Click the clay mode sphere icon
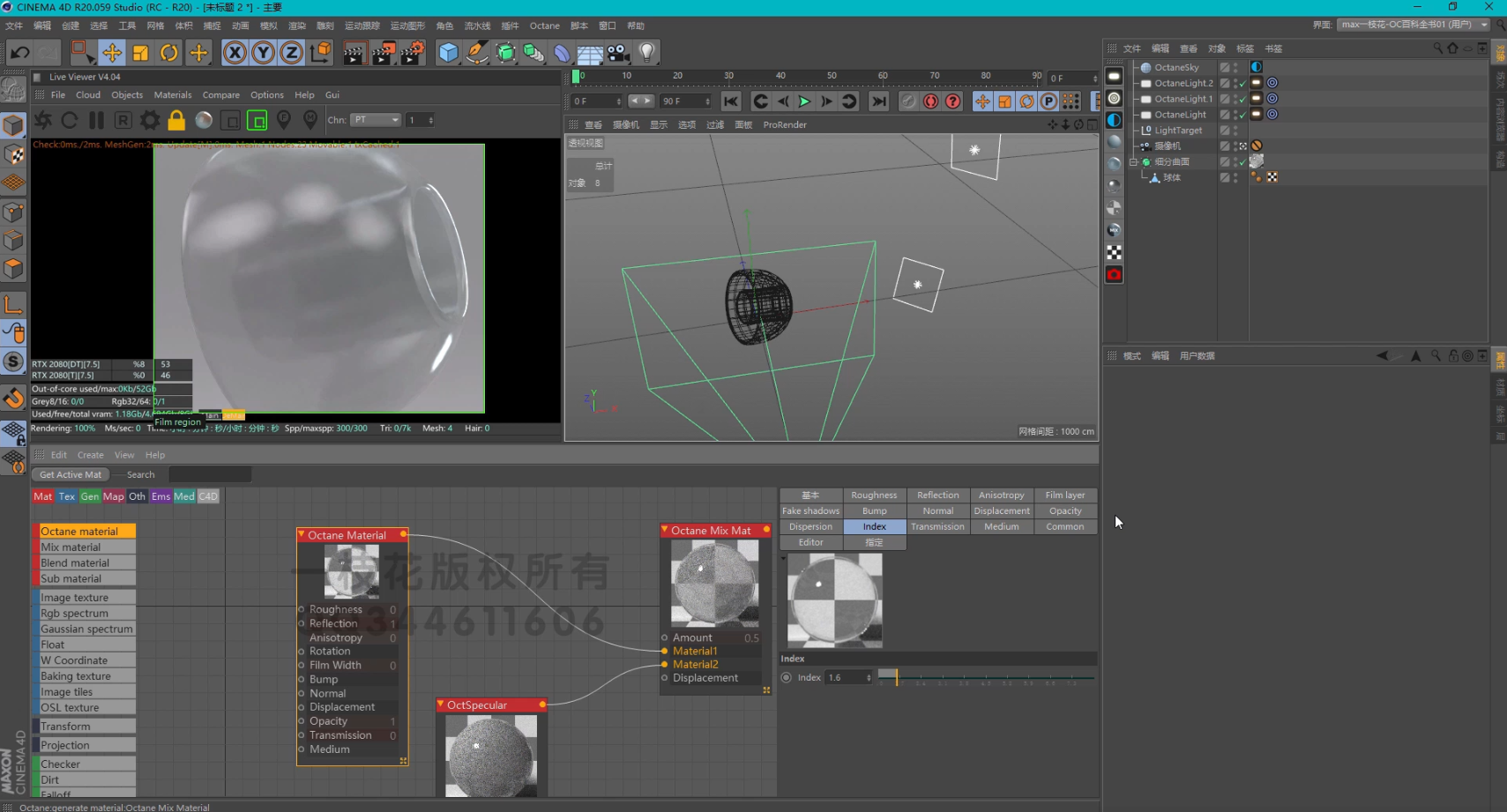This screenshot has height=812, width=1507. (204, 120)
